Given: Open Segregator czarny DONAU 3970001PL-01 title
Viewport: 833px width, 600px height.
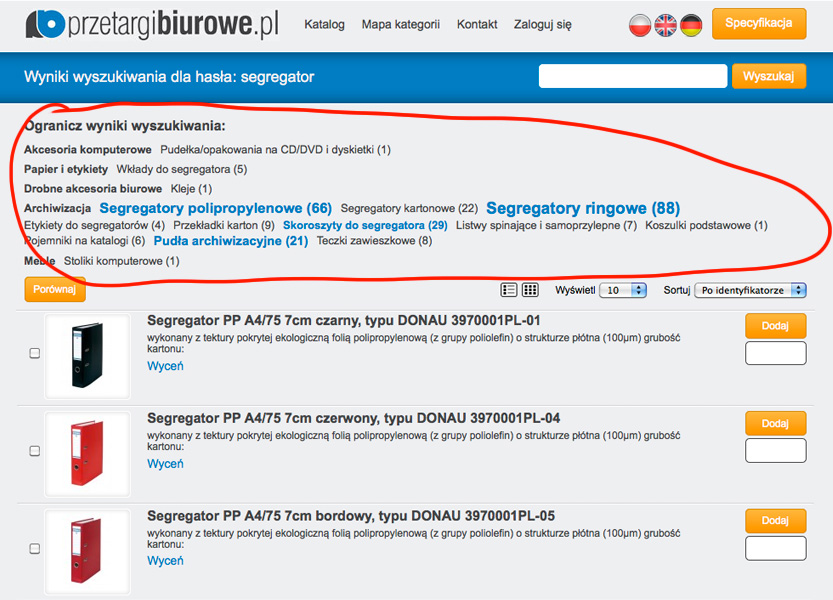Looking at the screenshot, I should [x=344, y=320].
